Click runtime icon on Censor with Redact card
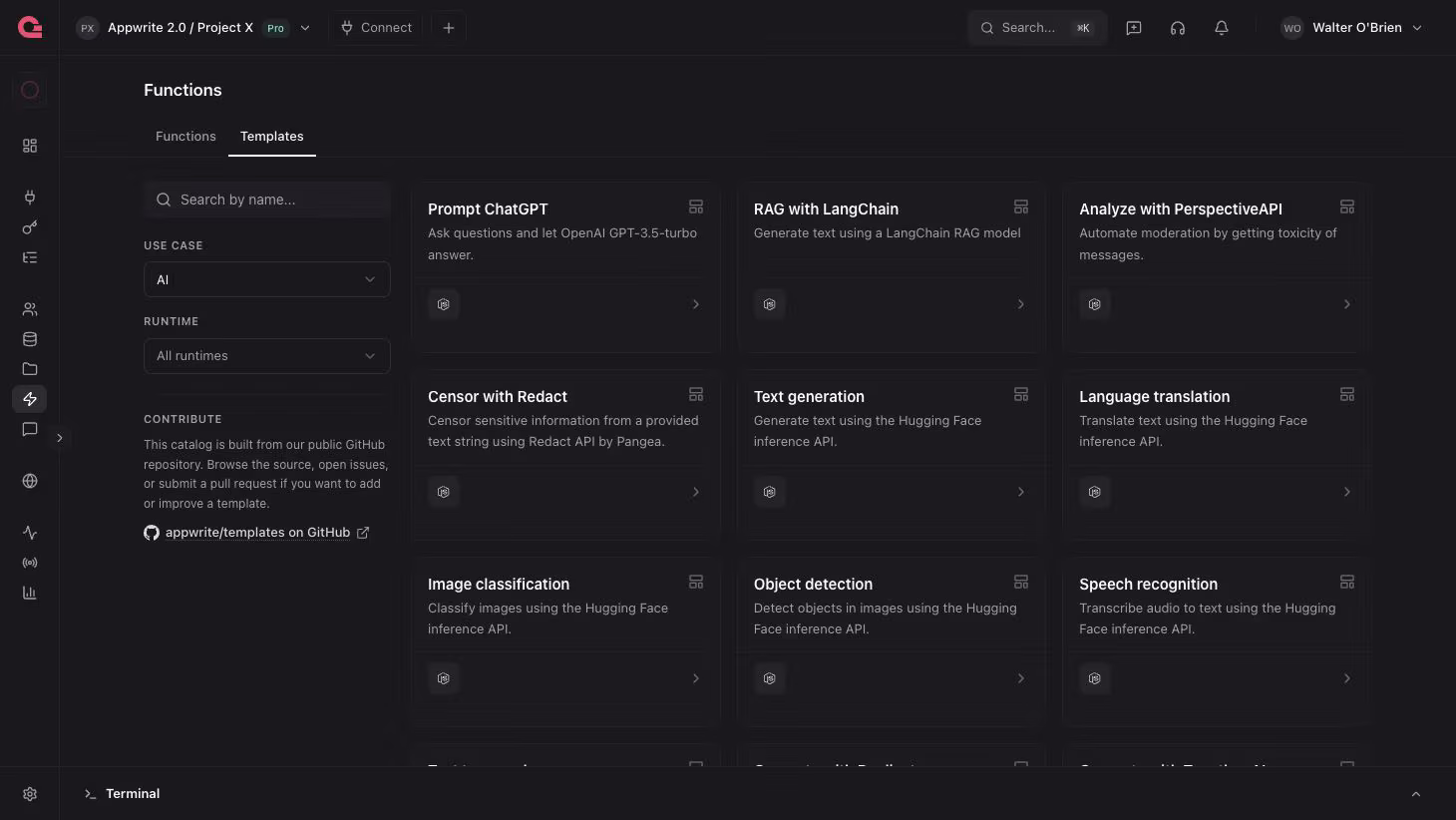This screenshot has height=820, width=1456. coord(444,492)
